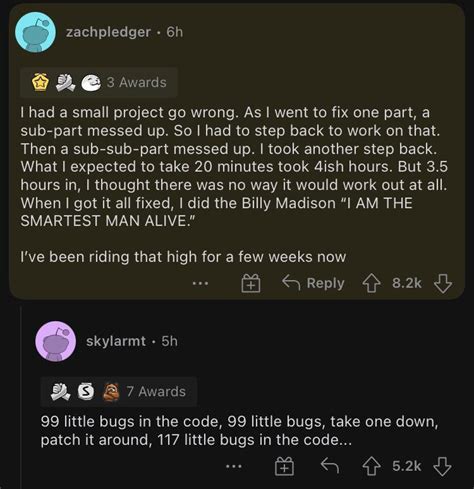Click the 8.2k vote count
Image resolution: width=474 pixels, height=489 pixels.
point(407,283)
